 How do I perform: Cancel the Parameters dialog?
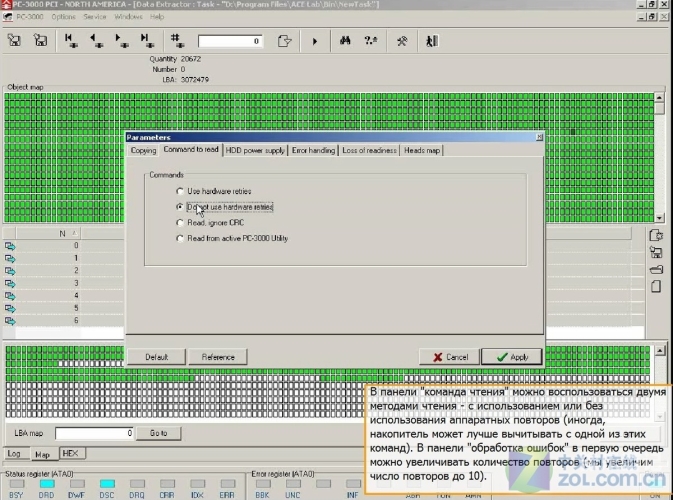click(x=449, y=357)
